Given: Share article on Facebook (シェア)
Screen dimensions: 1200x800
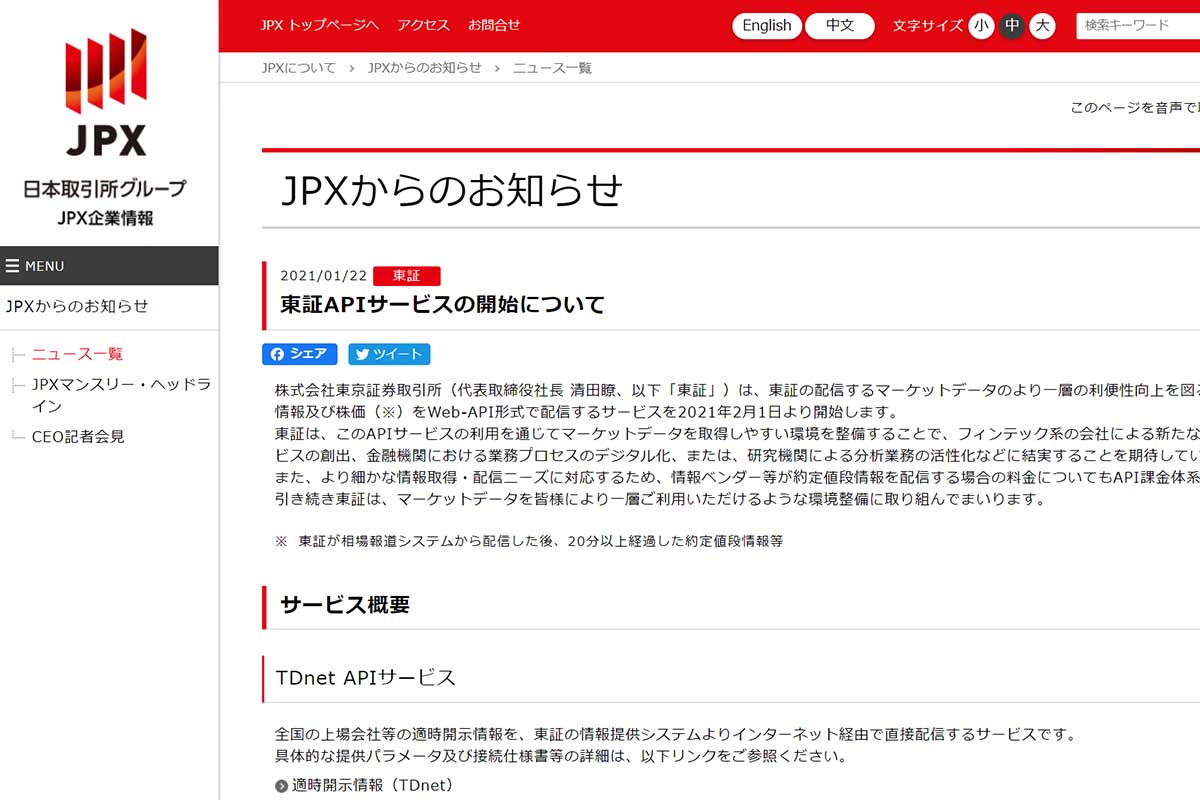Looking at the screenshot, I should [x=300, y=354].
